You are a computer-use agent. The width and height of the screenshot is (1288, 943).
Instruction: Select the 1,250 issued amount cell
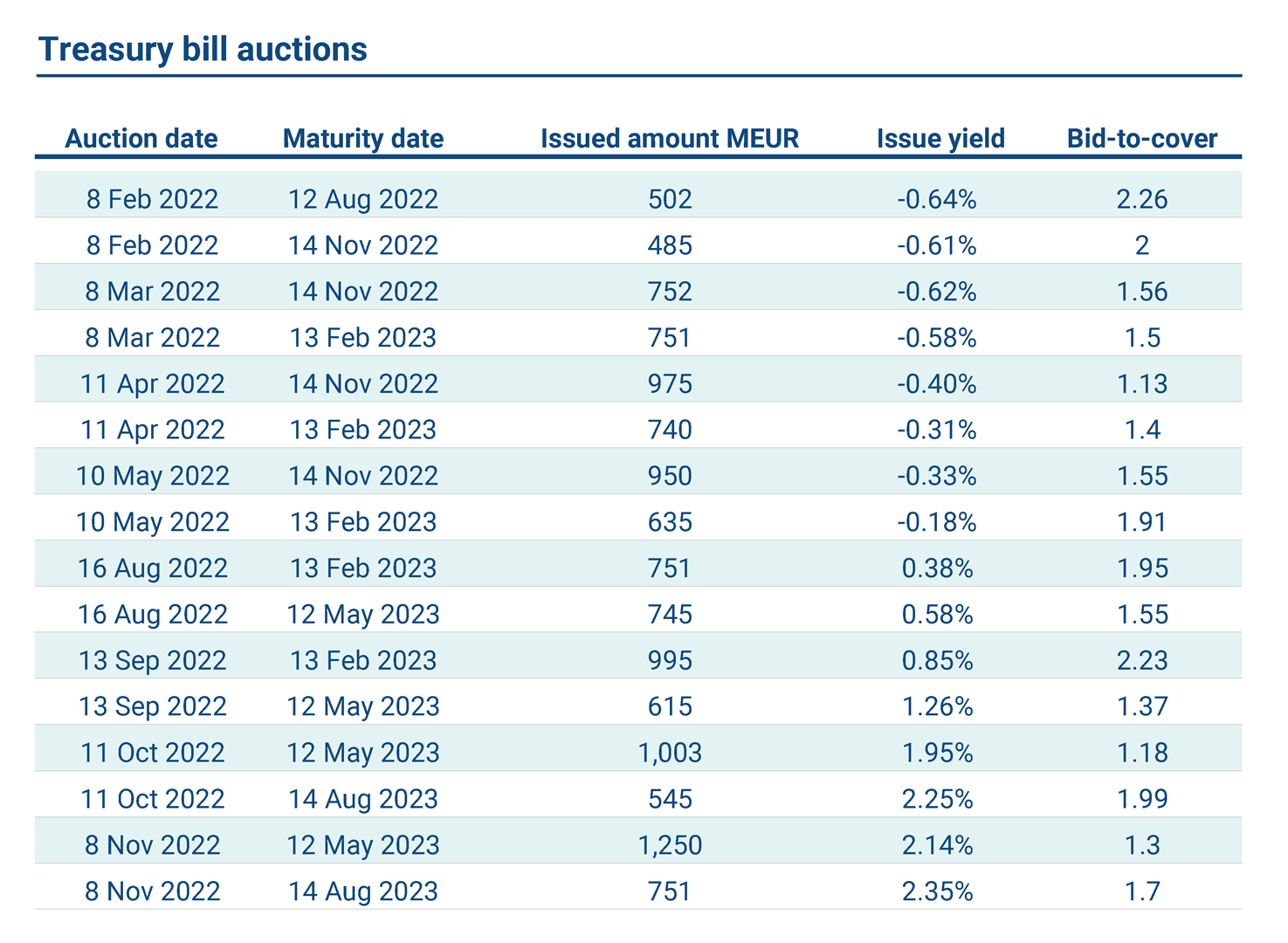pyautogui.click(x=670, y=845)
